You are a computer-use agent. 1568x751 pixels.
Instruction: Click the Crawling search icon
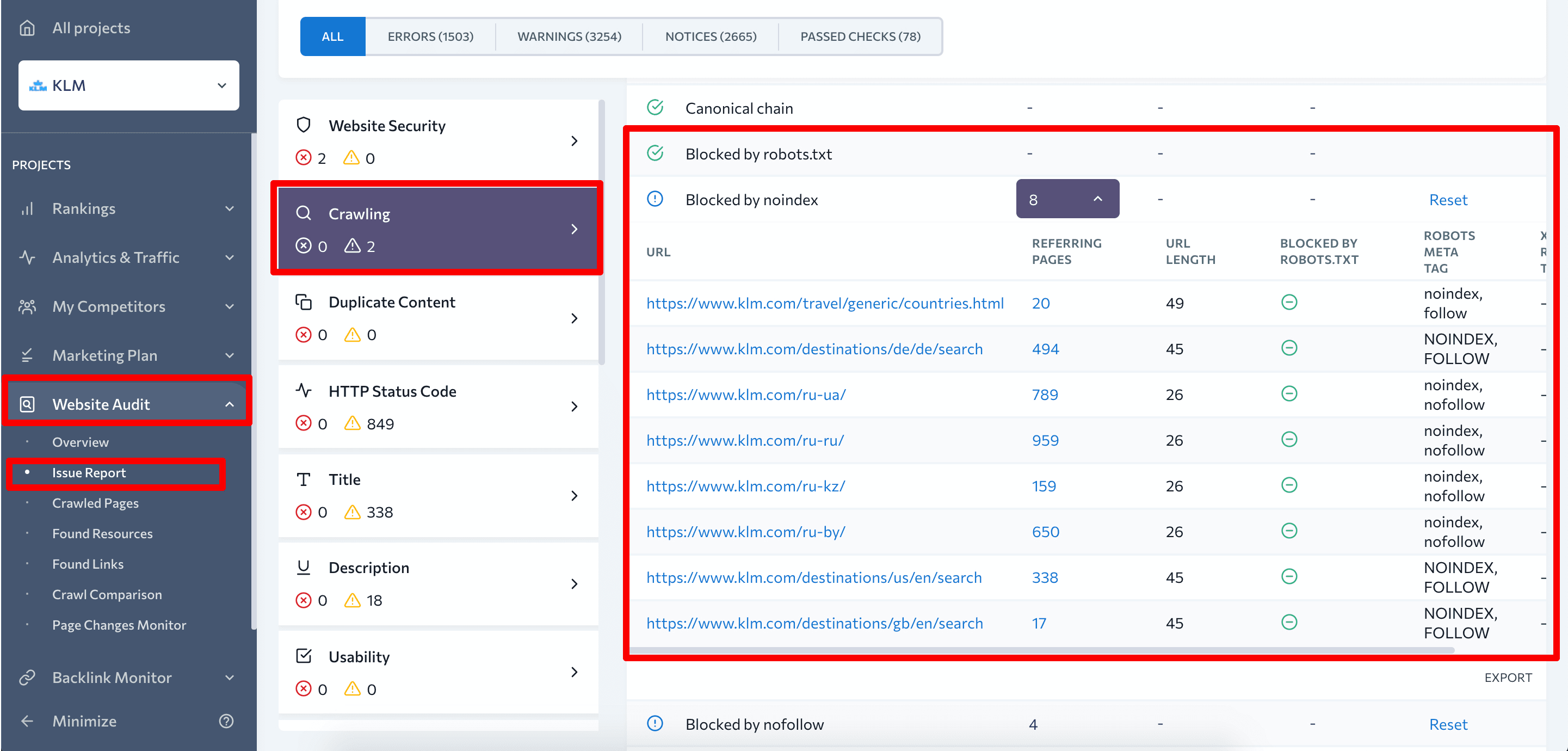click(303, 213)
